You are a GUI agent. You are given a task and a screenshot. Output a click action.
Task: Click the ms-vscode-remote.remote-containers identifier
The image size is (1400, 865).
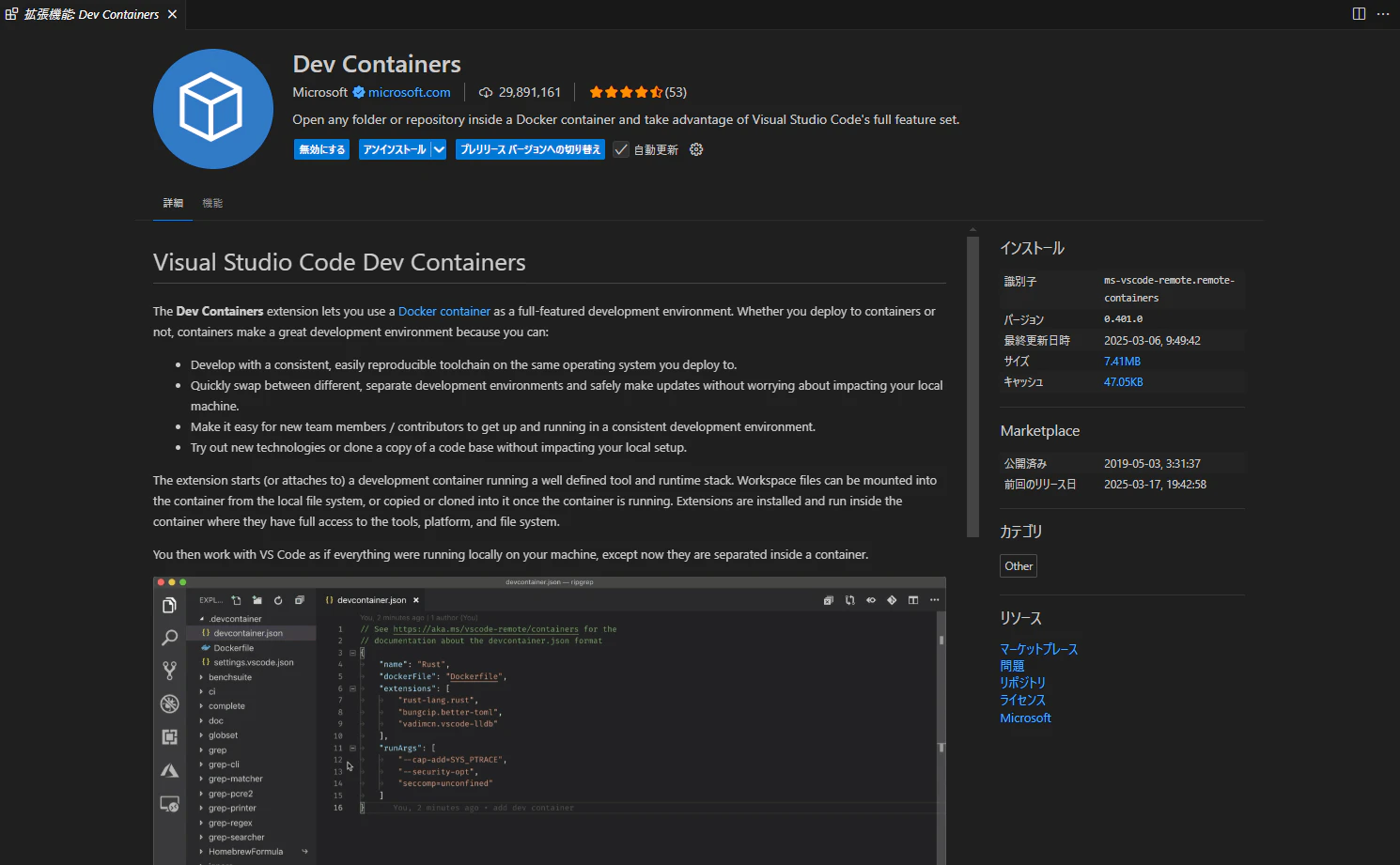(1170, 289)
